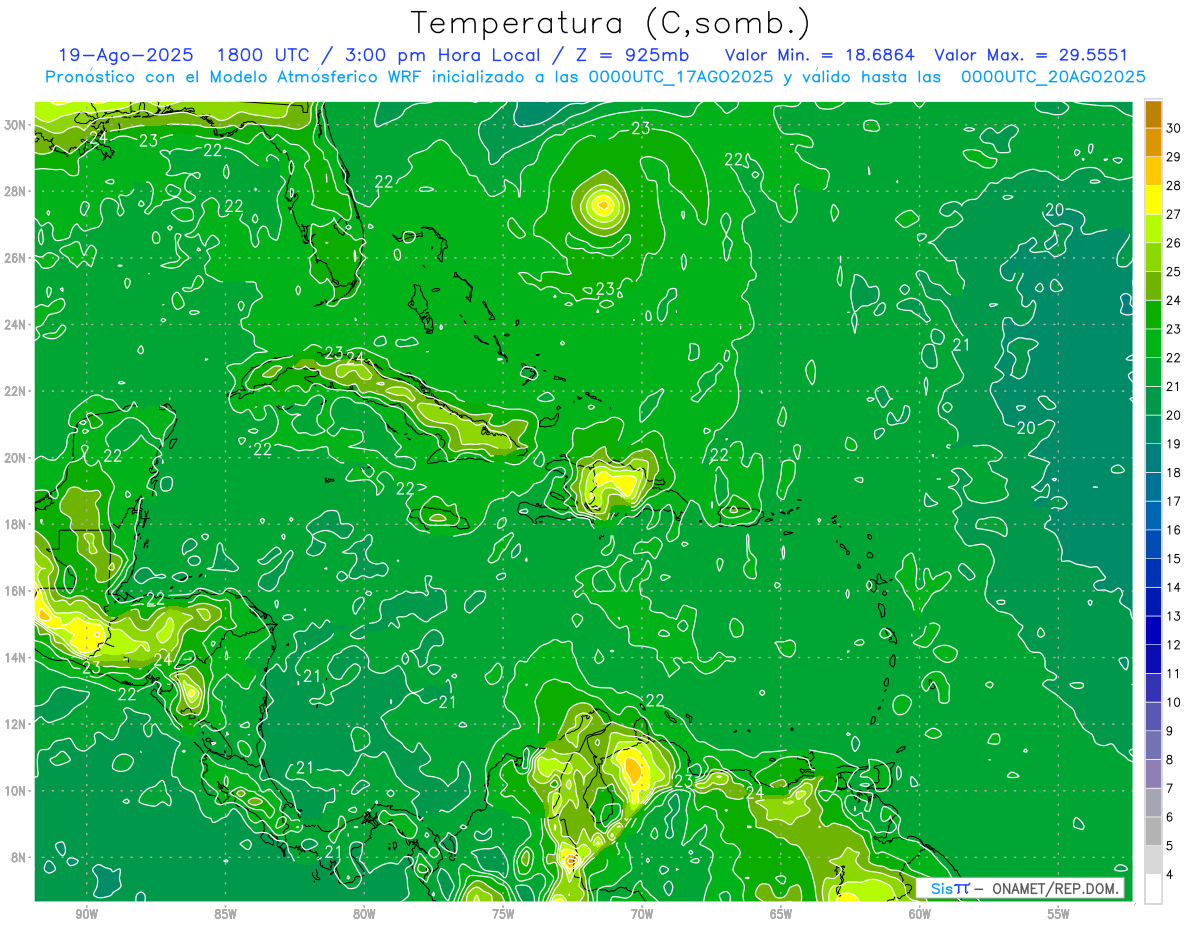Click the title 'Temperatura (C,somb.)'
Image resolution: width=1200 pixels, height=927 pixels.
coord(611,23)
